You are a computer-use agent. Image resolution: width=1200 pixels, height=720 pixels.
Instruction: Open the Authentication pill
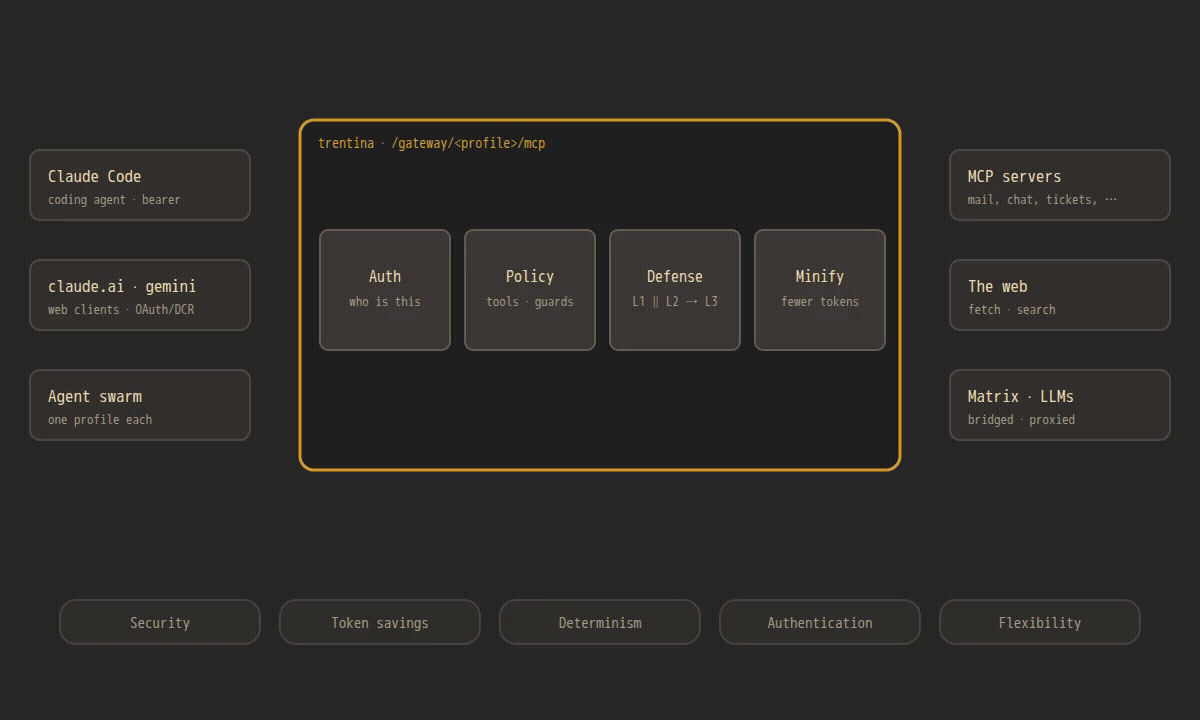tap(820, 622)
